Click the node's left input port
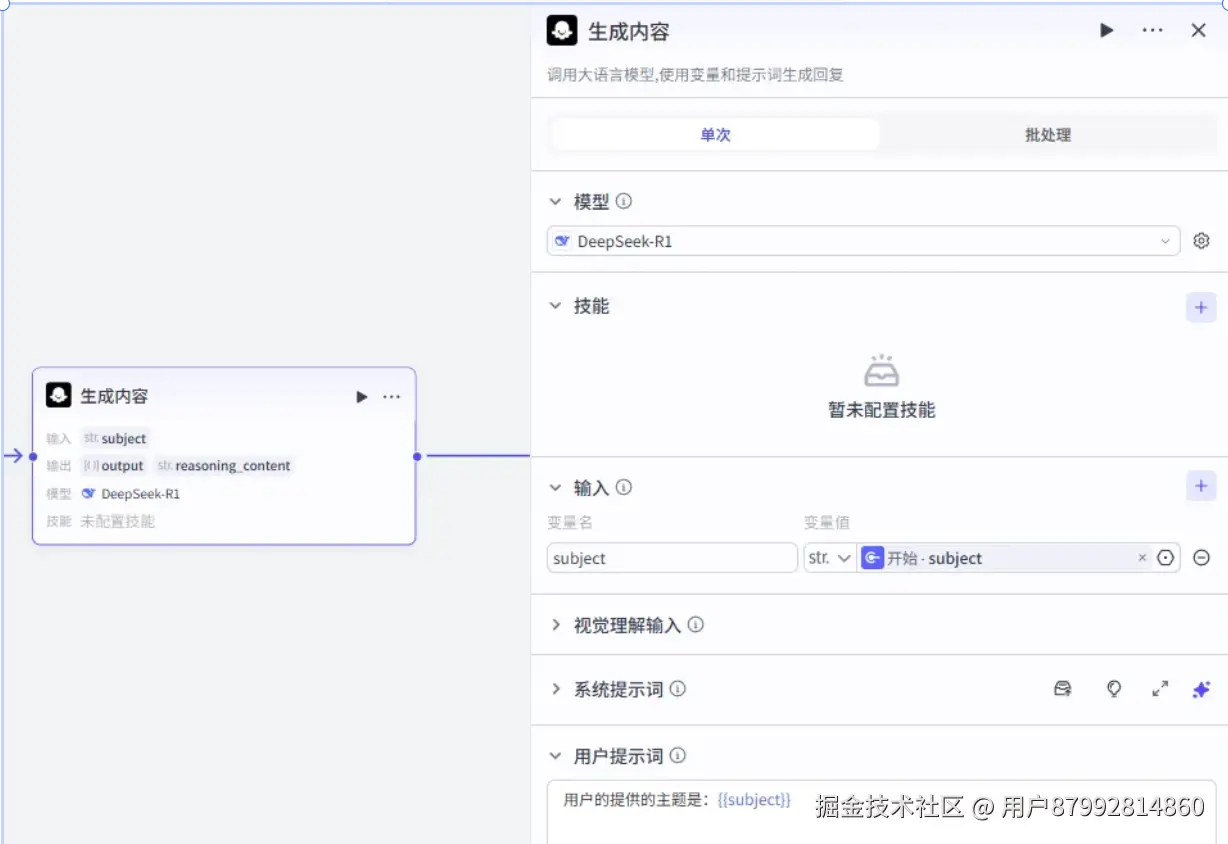1228x844 pixels. (32, 456)
